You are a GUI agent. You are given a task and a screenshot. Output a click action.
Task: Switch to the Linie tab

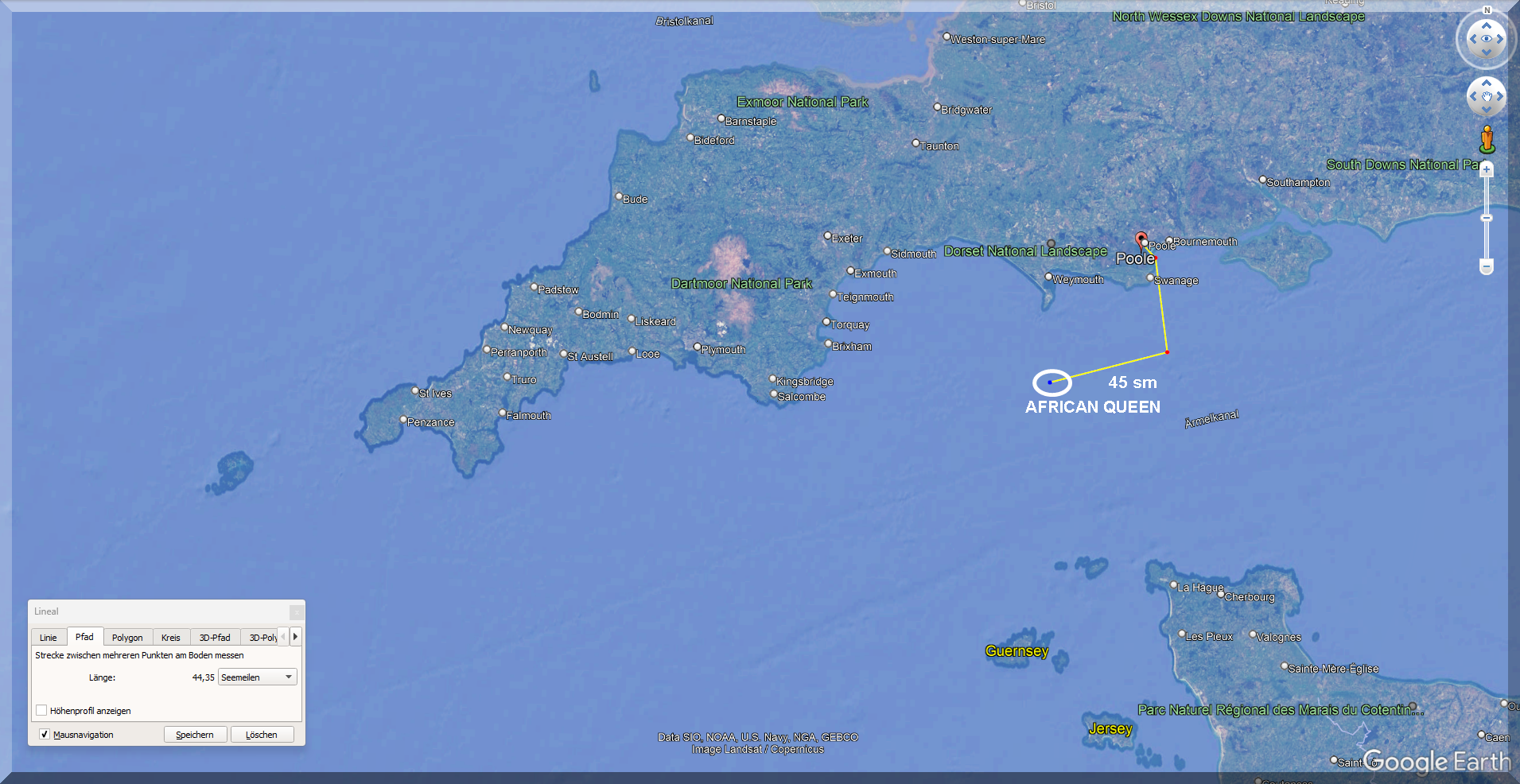(x=49, y=637)
